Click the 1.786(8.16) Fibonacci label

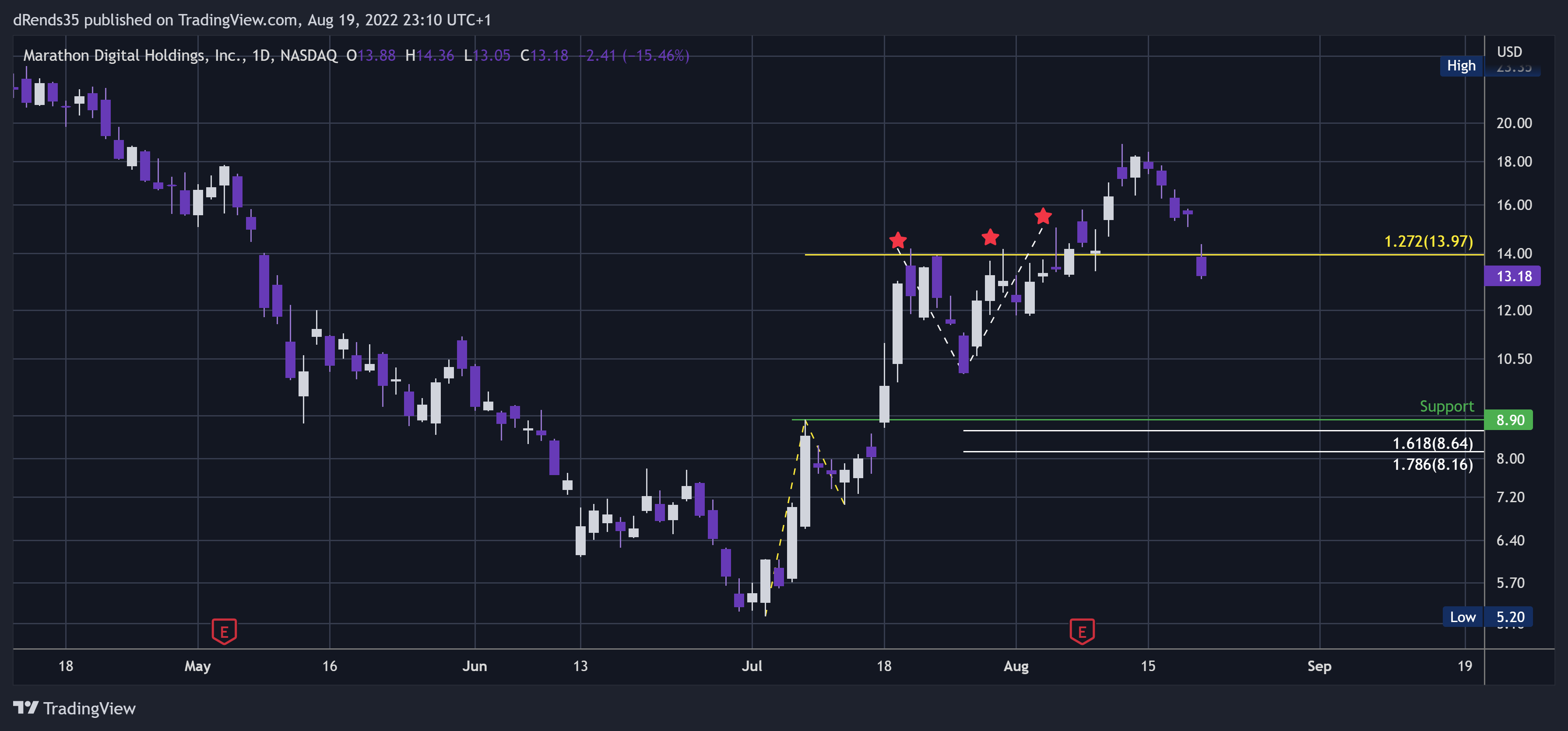point(1433,465)
